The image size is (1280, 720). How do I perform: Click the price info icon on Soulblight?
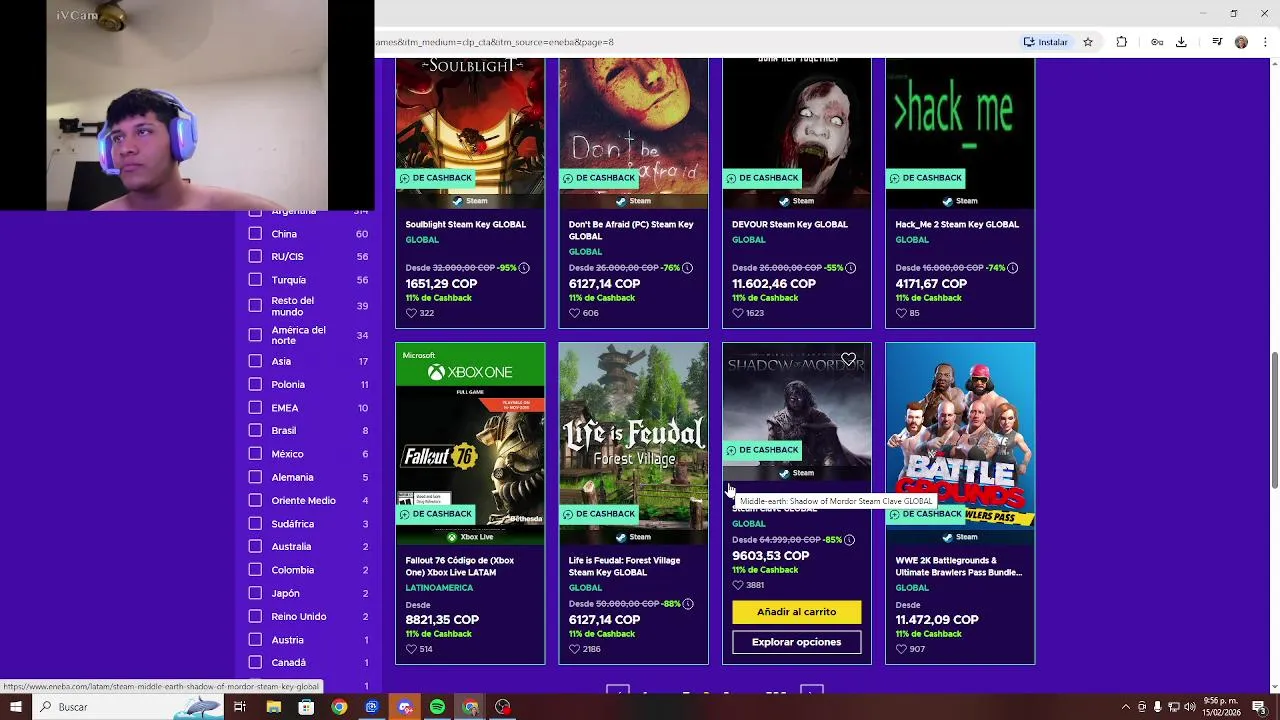point(523,268)
